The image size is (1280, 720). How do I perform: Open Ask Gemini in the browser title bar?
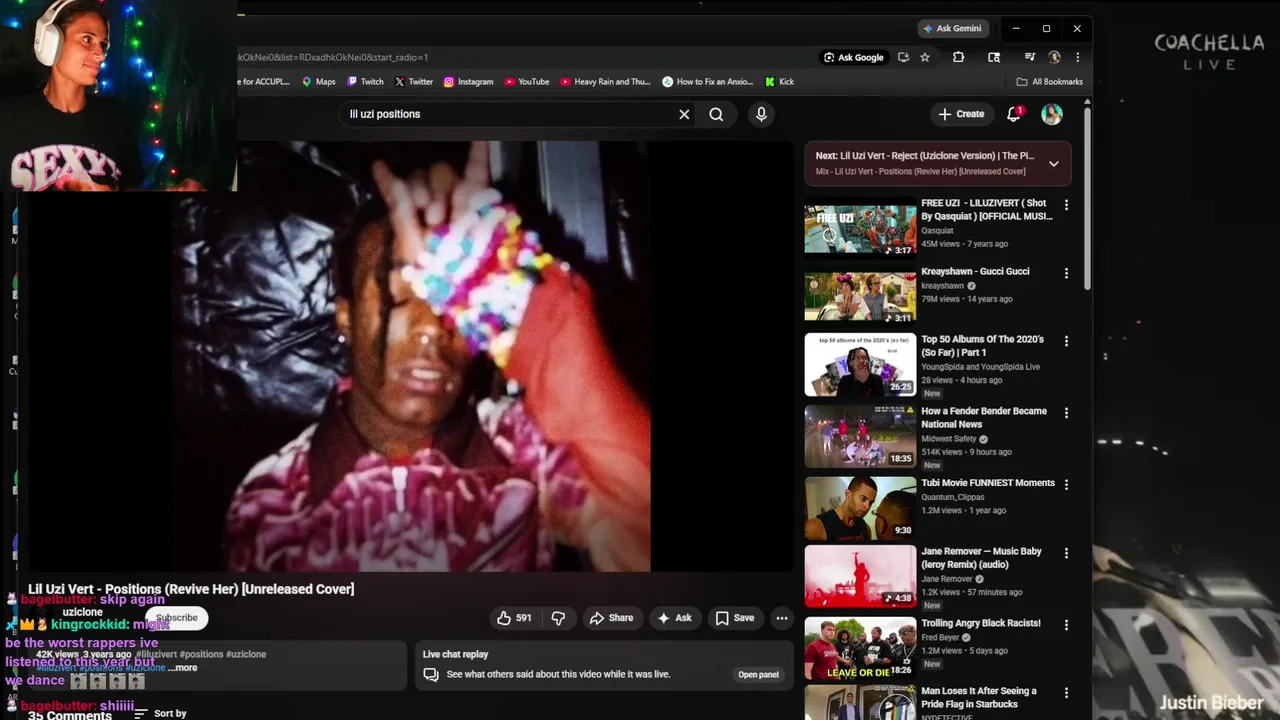tap(953, 28)
